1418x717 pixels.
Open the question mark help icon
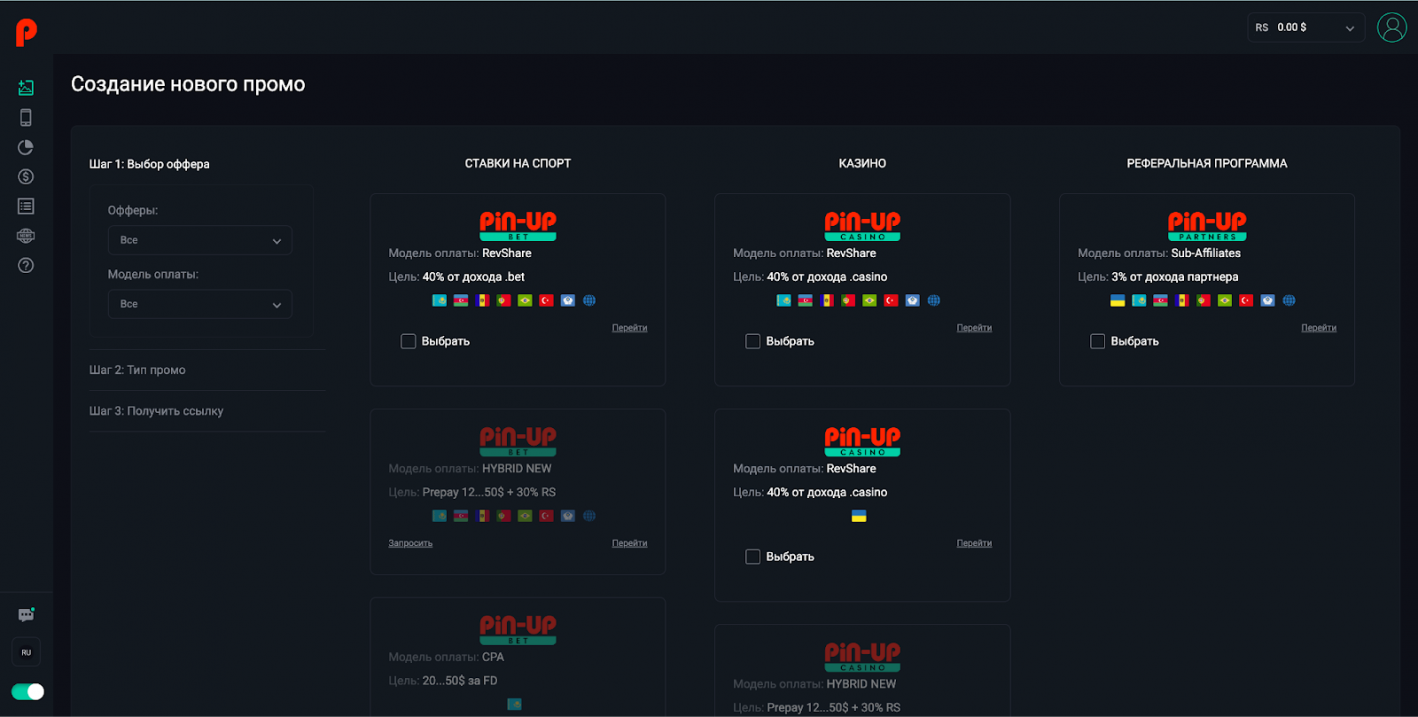pyautogui.click(x=26, y=265)
